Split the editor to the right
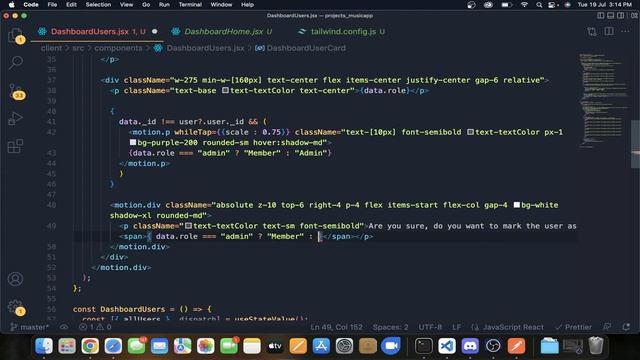The height and width of the screenshot is (360, 640). pyautogui.click(x=609, y=31)
